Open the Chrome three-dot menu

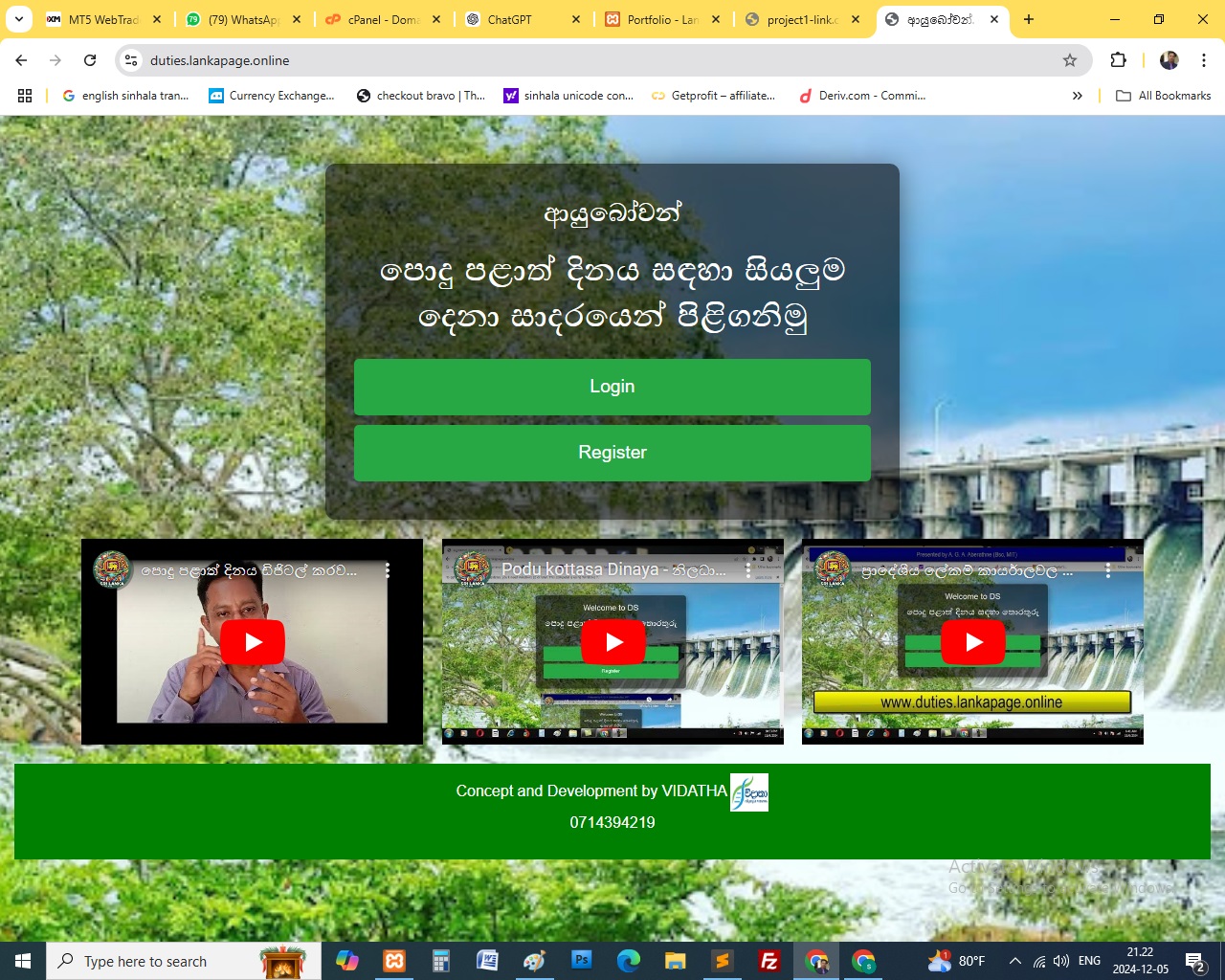click(1204, 60)
